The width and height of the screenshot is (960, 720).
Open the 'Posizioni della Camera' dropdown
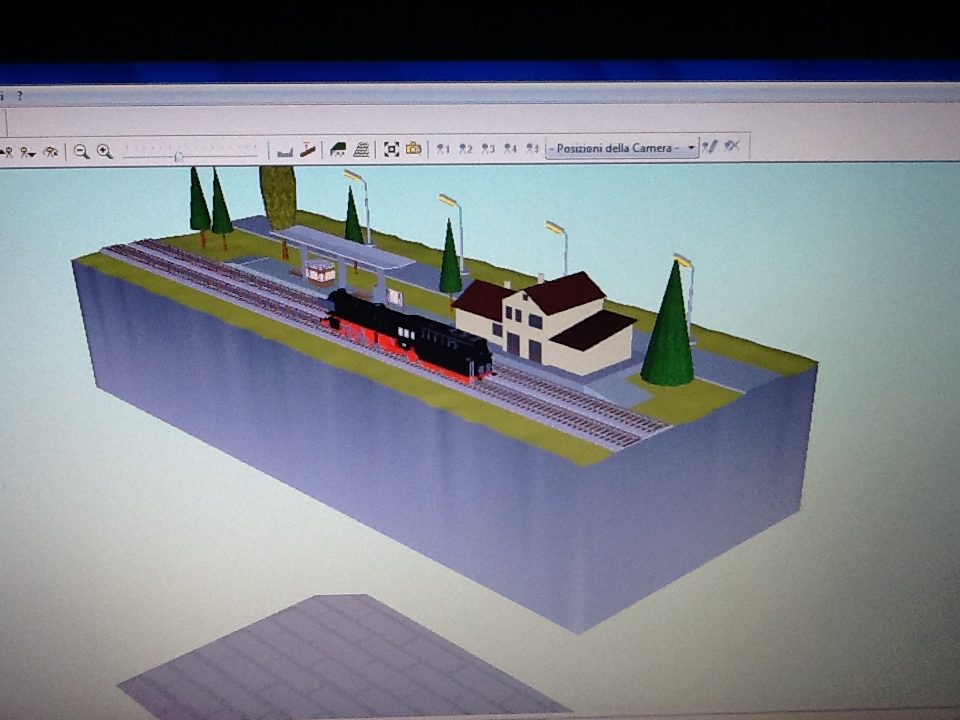(x=622, y=148)
